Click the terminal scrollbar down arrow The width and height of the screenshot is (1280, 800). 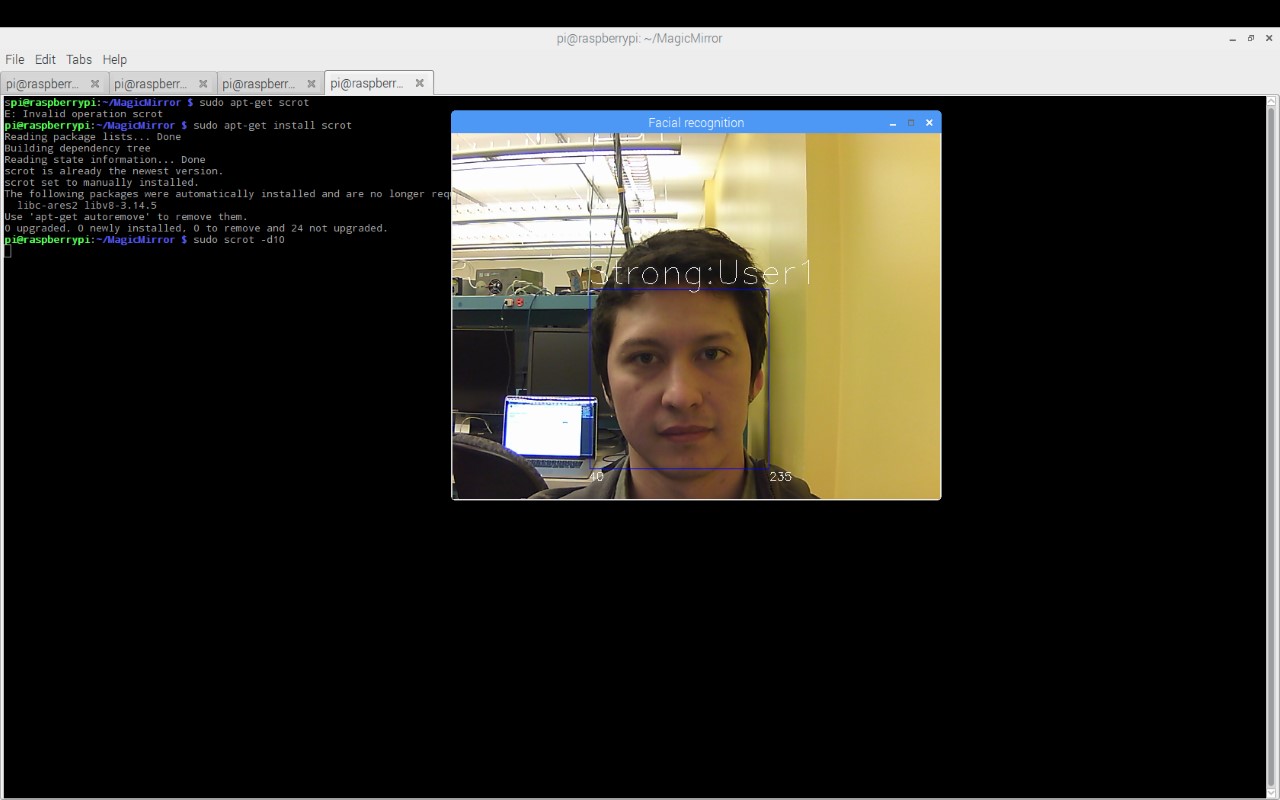[x=1272, y=790]
